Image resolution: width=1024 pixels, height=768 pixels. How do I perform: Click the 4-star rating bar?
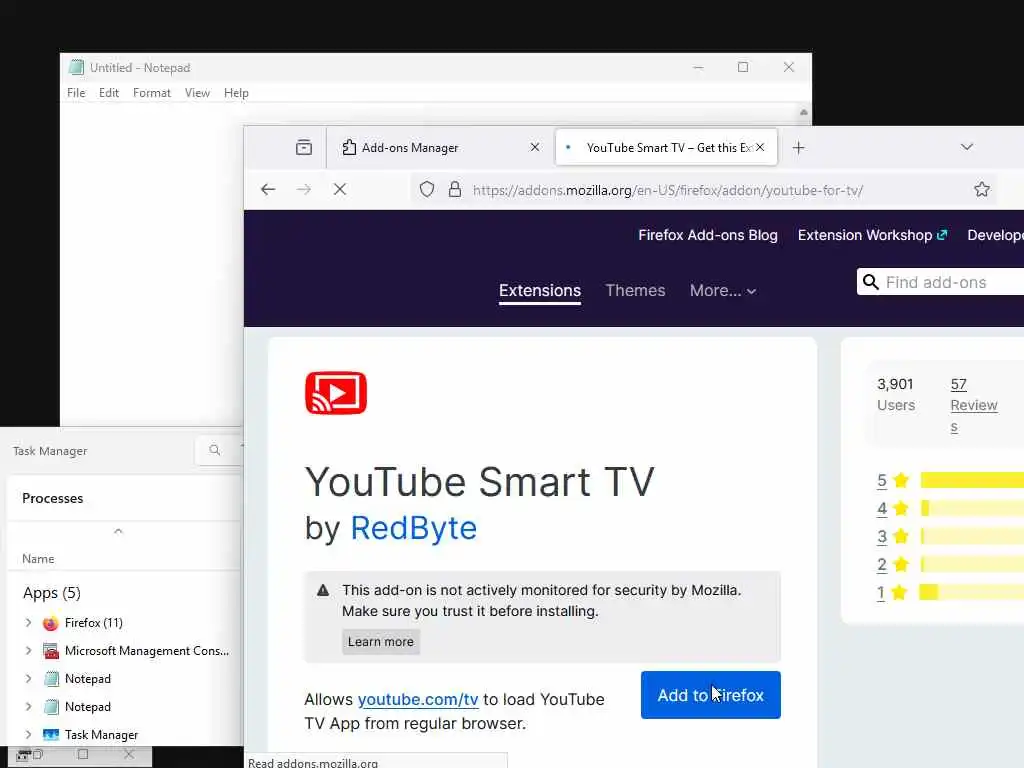(972, 508)
